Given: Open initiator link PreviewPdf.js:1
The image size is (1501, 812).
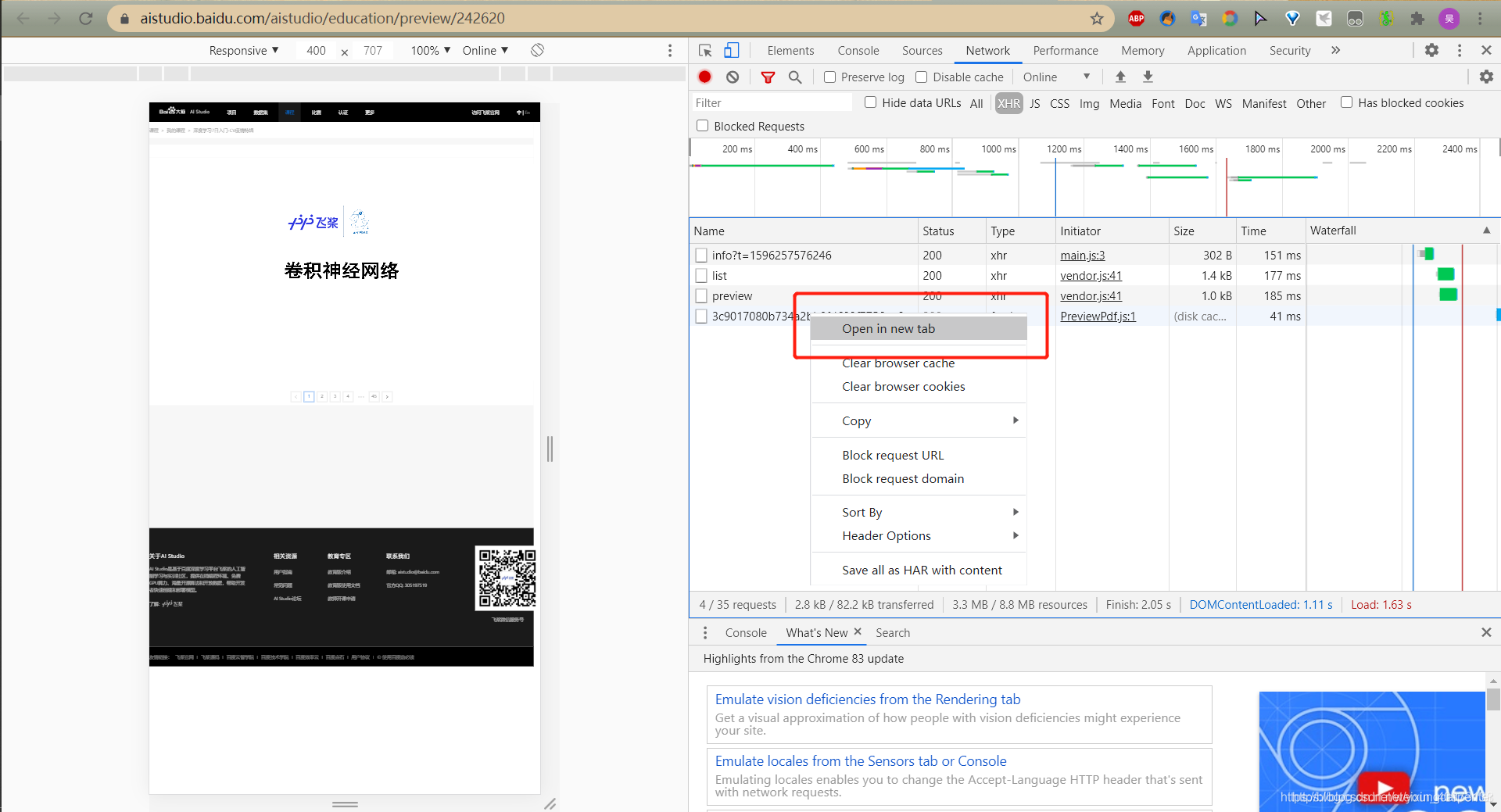Looking at the screenshot, I should coord(1098,316).
